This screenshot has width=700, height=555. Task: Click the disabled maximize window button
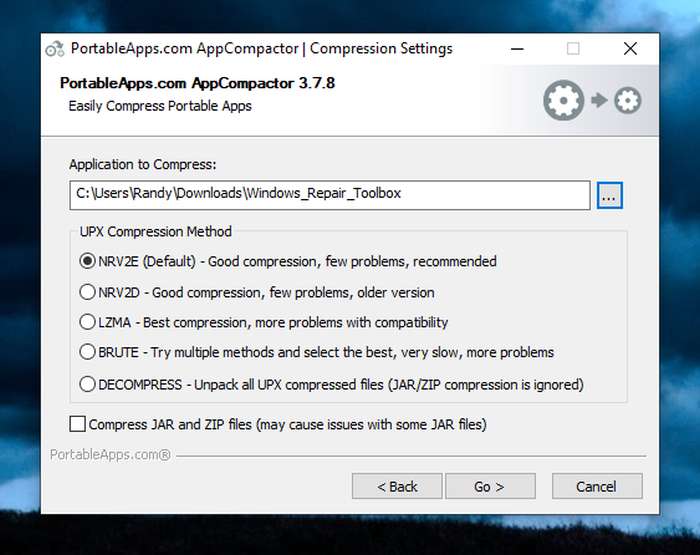pyautogui.click(x=573, y=49)
